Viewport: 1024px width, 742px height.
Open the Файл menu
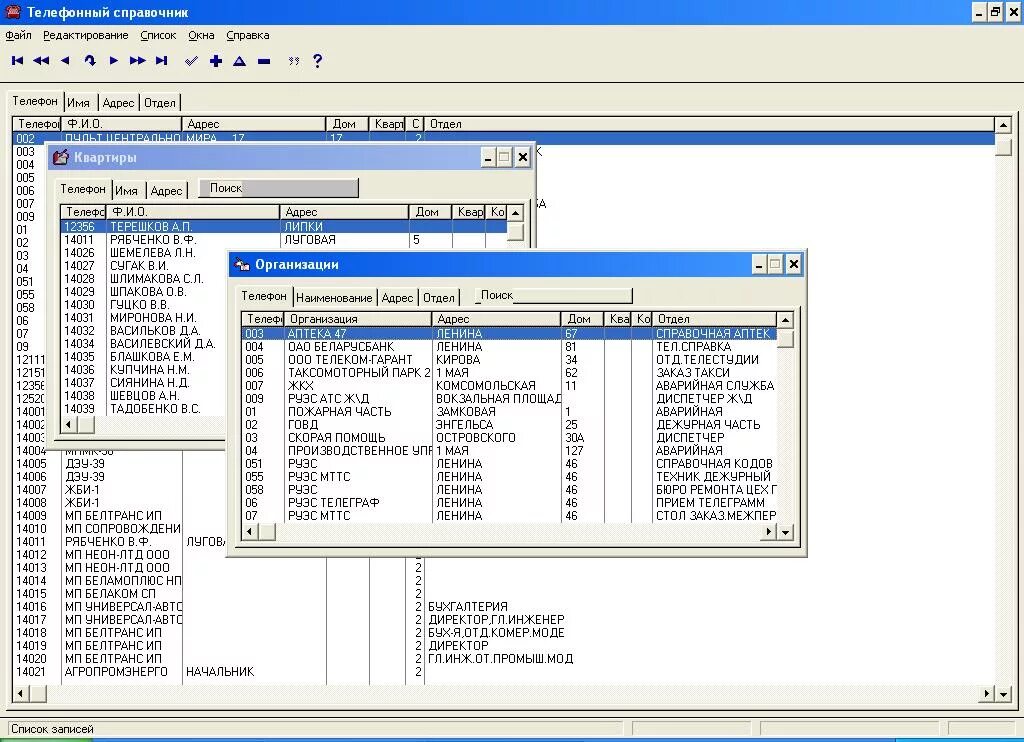coord(18,35)
